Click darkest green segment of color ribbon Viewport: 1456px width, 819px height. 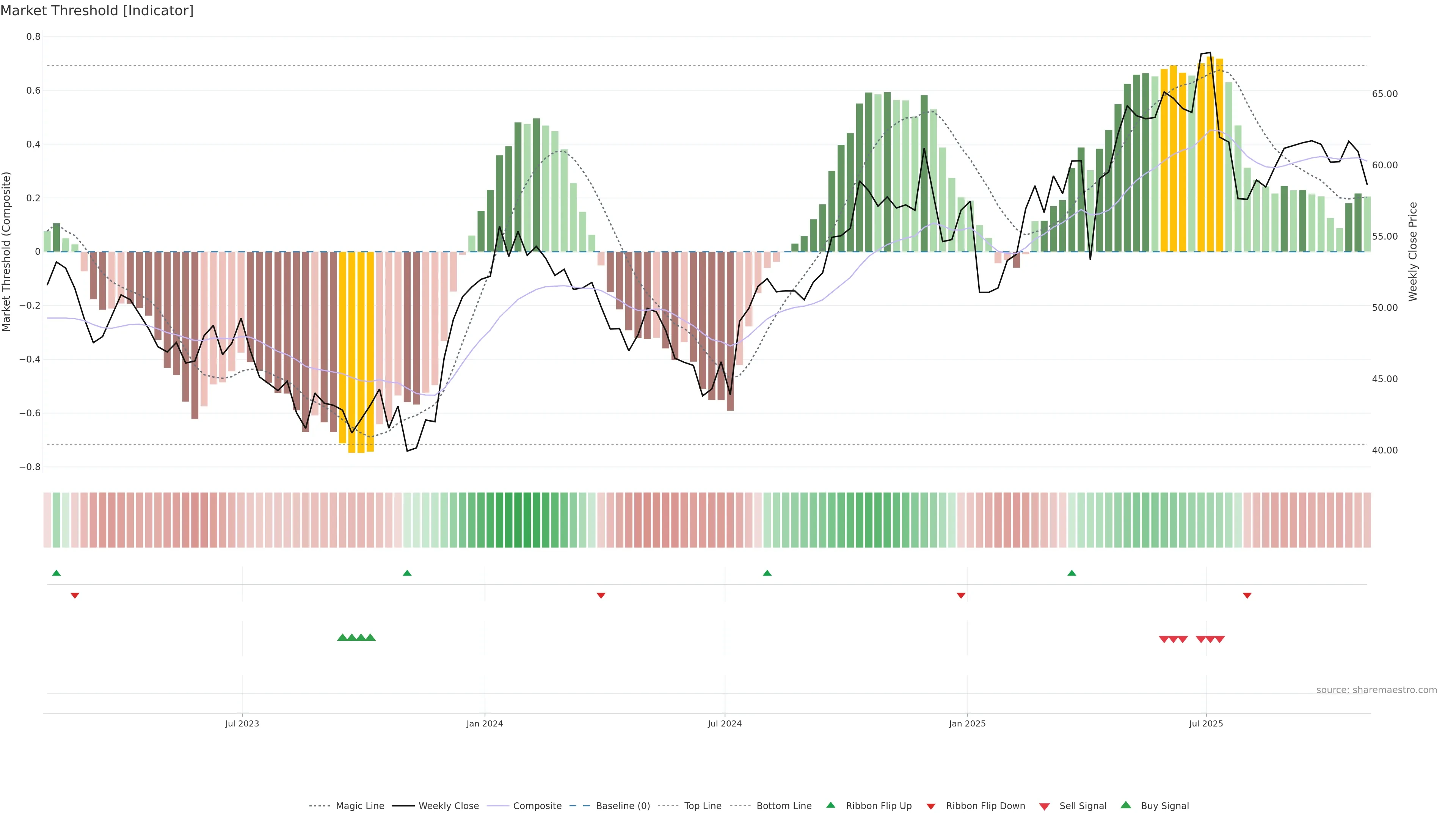point(518,520)
